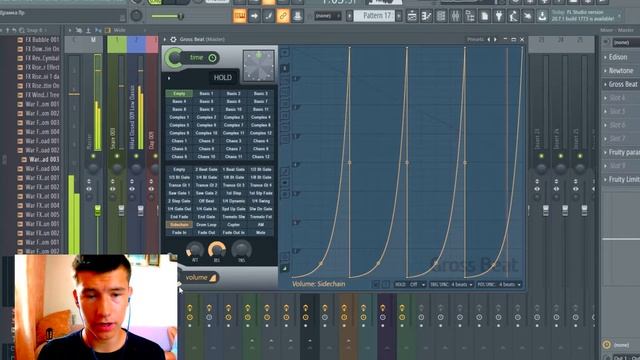Open TRG SYNC 4 beats dropdown
This screenshot has width=640, height=360.
pos(451,284)
